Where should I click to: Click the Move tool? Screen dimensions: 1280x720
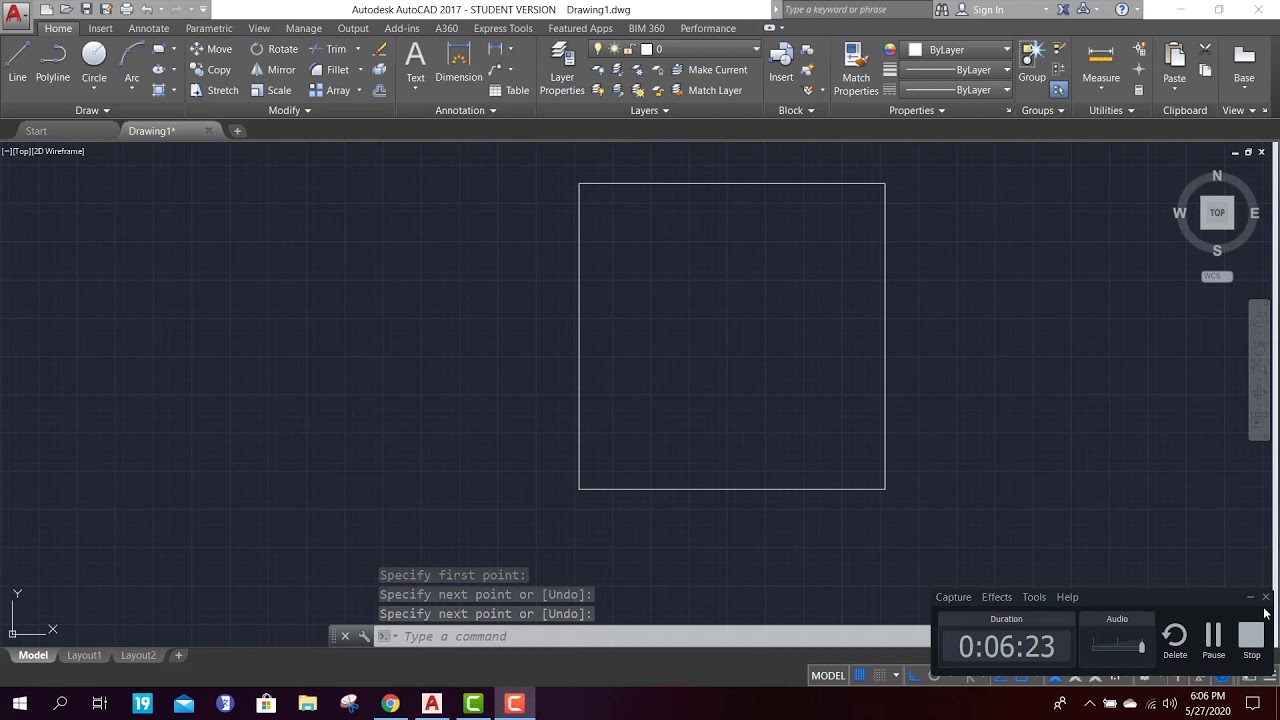(x=211, y=49)
